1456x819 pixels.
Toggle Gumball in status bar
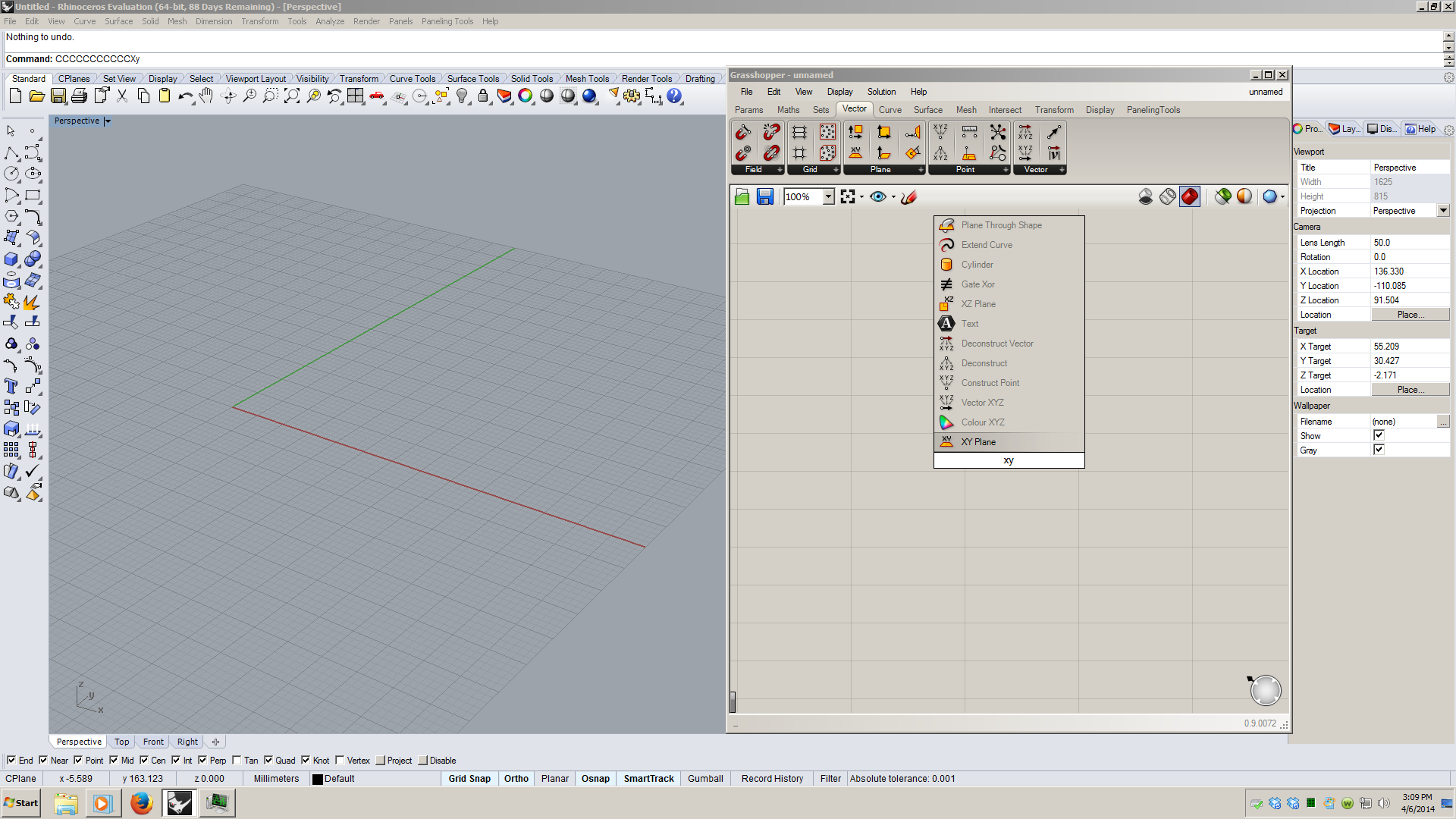click(x=705, y=779)
